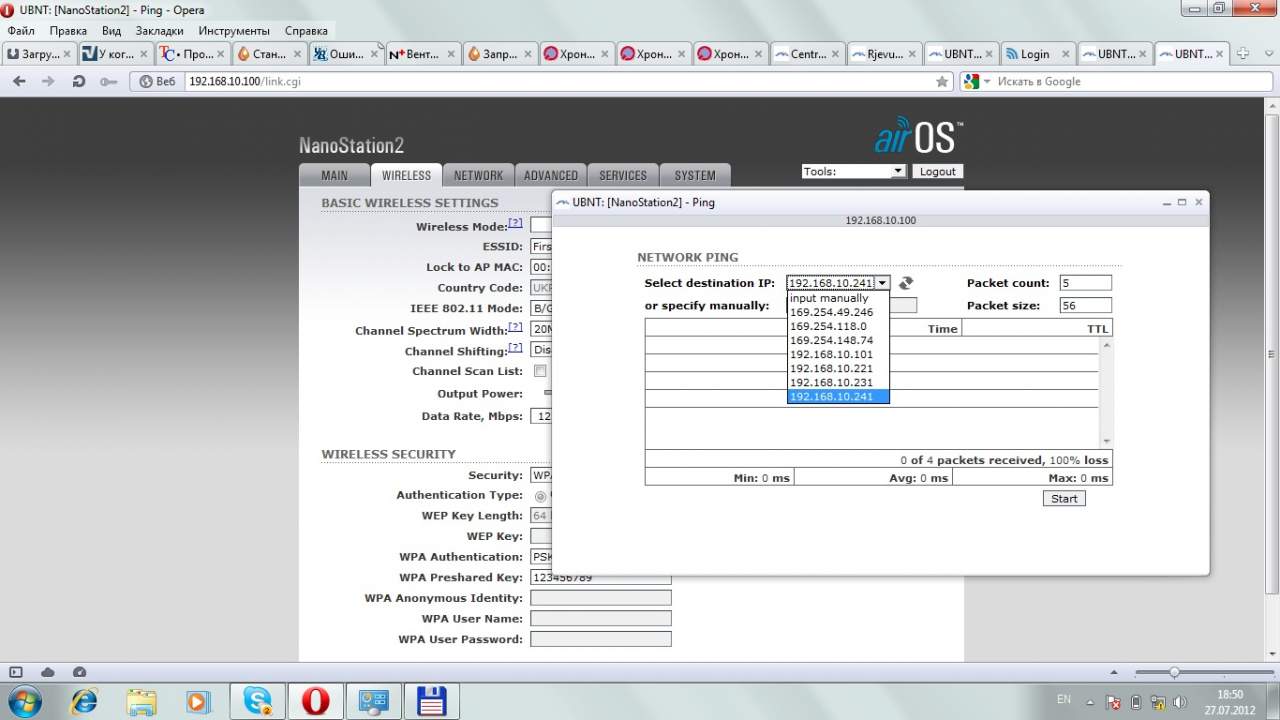Click the Opera Link cloud icon in the status bar
The width and height of the screenshot is (1280, 720).
click(x=47, y=672)
